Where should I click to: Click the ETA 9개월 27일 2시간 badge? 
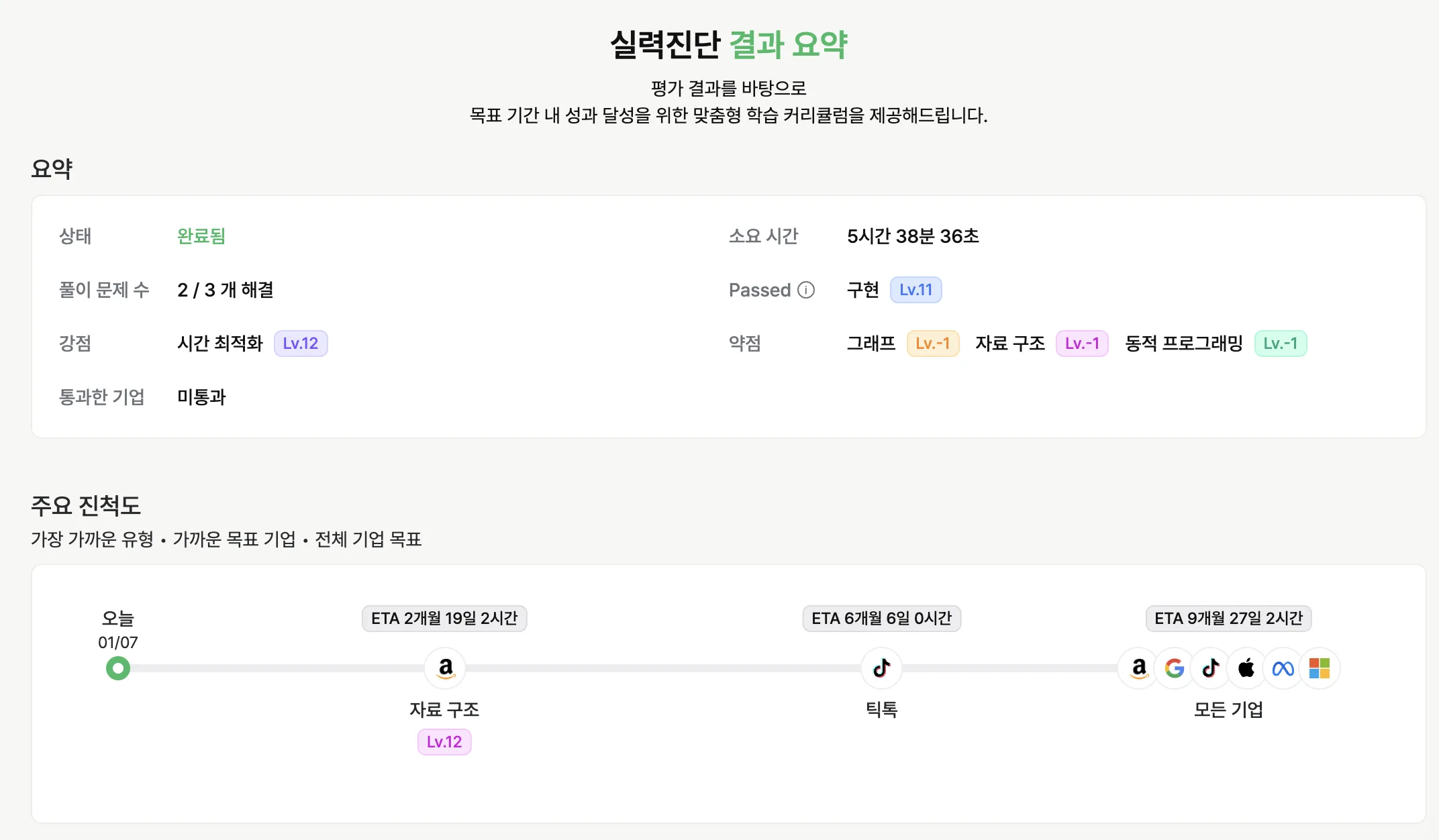1228,618
